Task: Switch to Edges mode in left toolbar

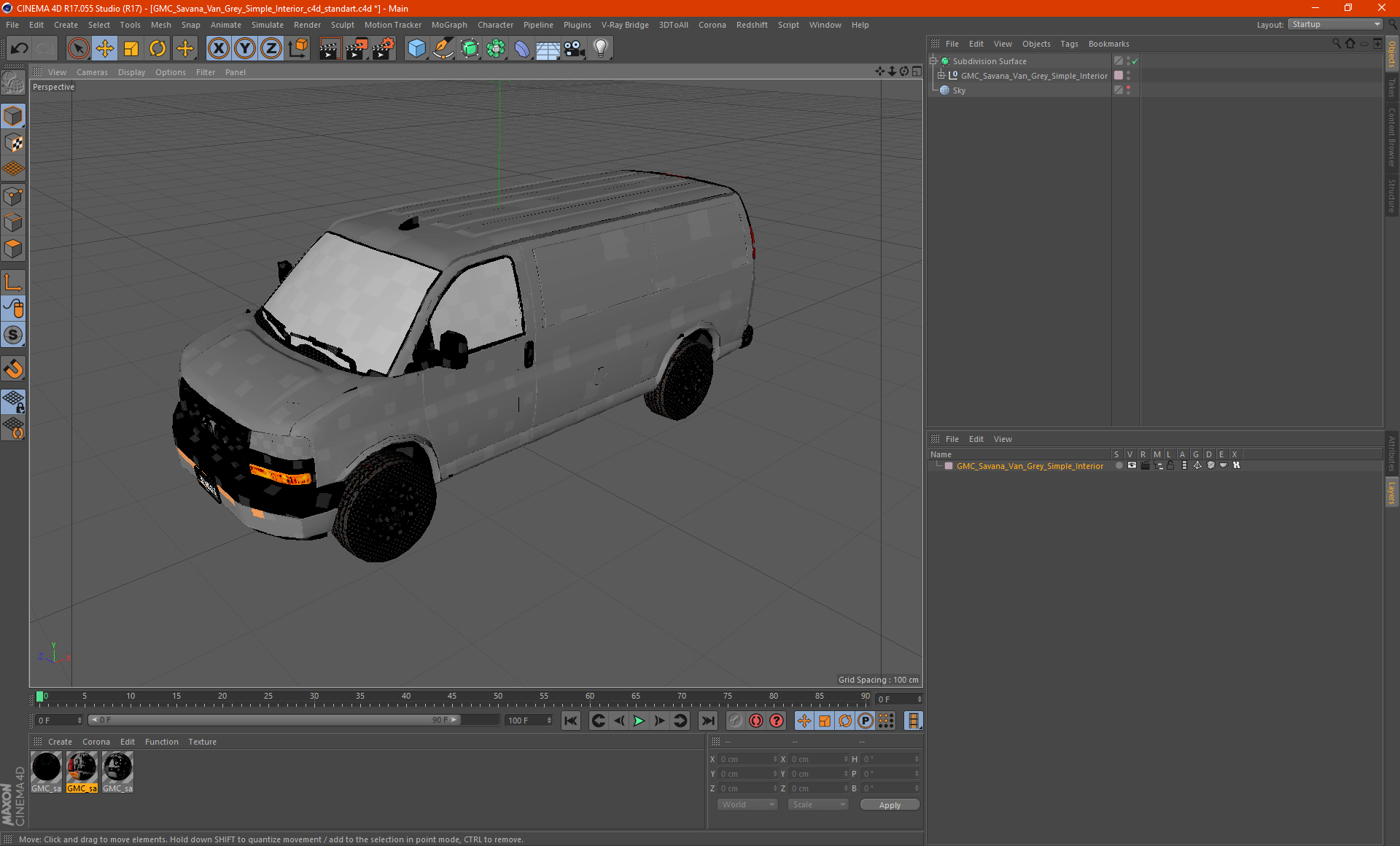Action: (x=14, y=222)
